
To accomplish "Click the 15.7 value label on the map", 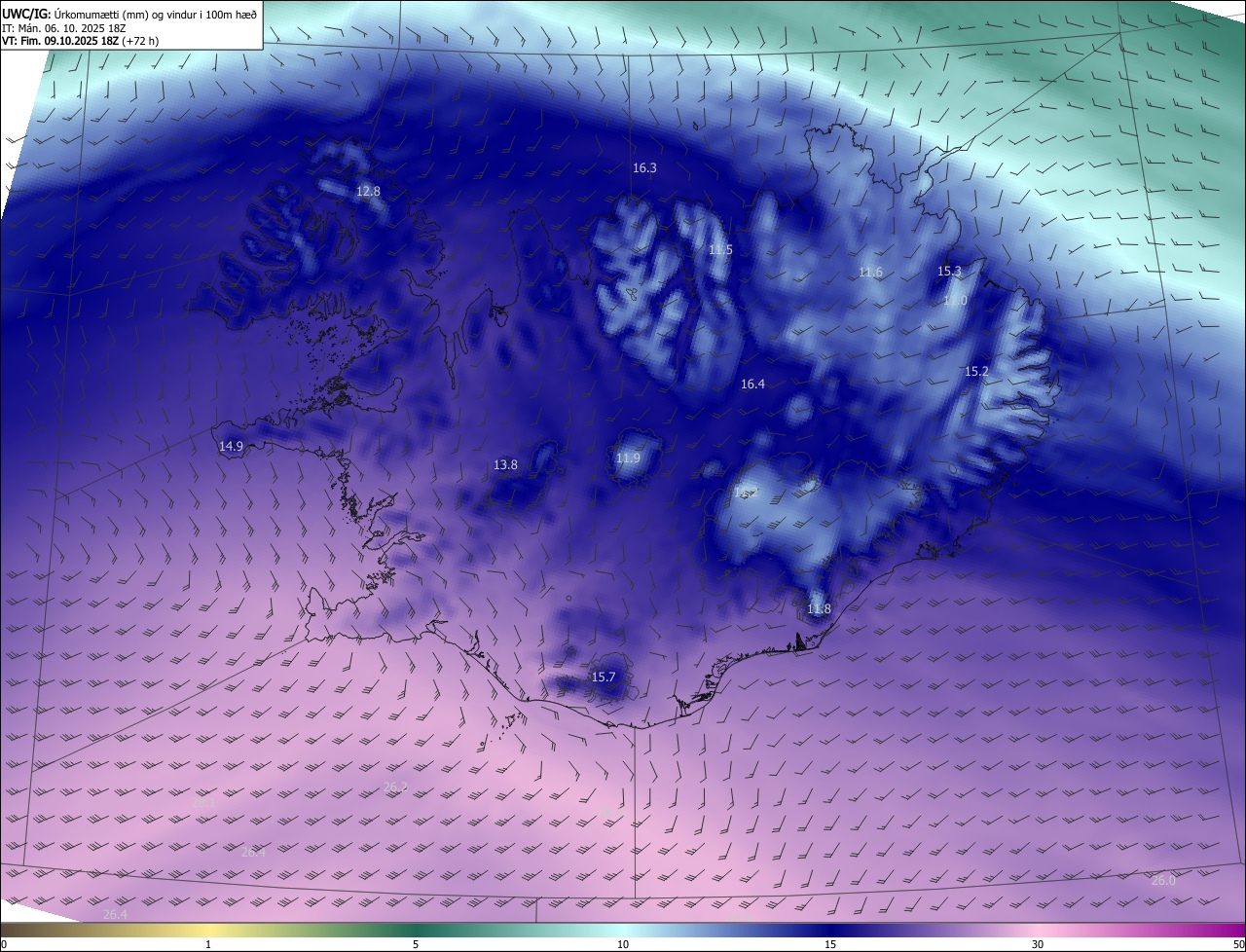I will point(604,677).
